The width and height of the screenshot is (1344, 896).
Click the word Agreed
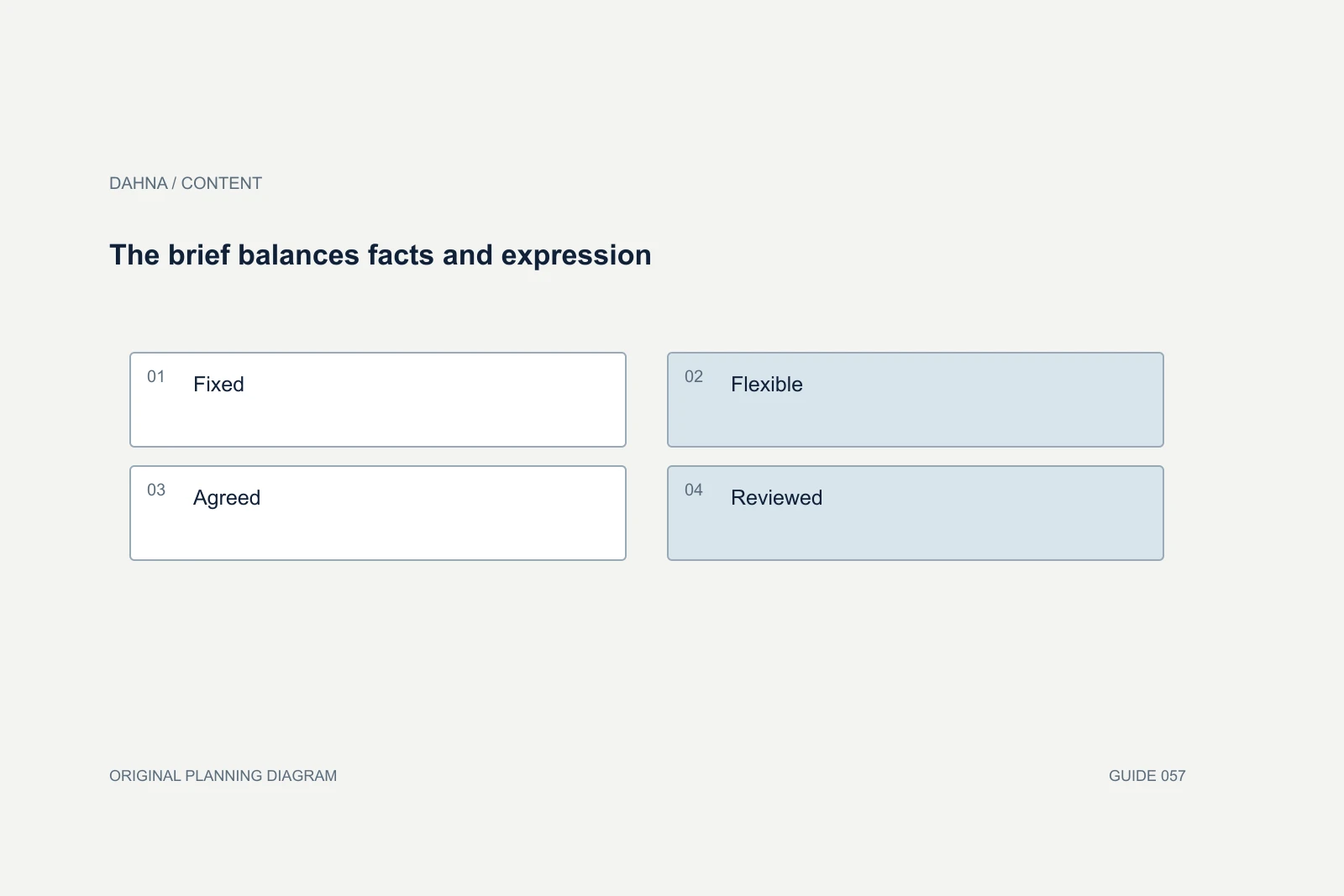point(227,498)
